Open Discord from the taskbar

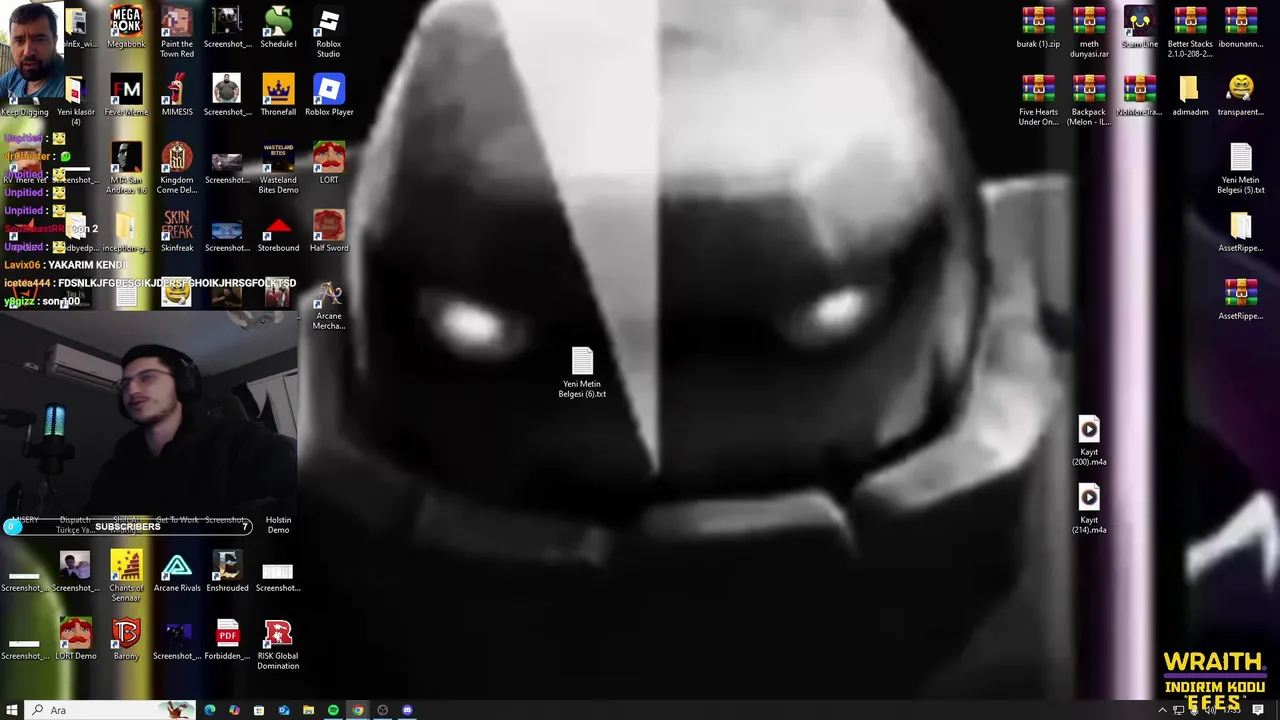[x=407, y=710]
